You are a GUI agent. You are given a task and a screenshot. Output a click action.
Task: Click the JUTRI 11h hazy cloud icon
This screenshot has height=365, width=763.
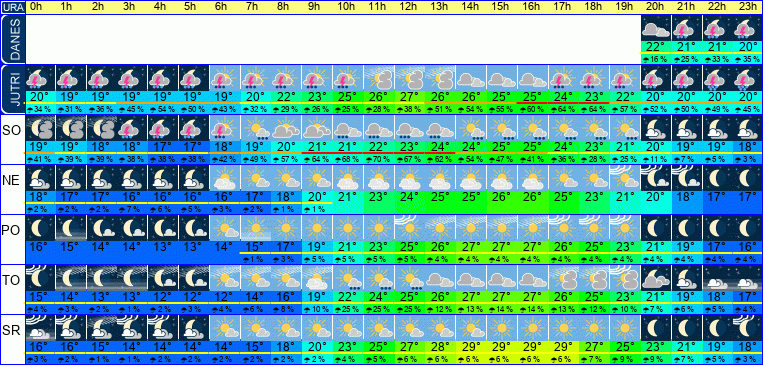point(379,78)
